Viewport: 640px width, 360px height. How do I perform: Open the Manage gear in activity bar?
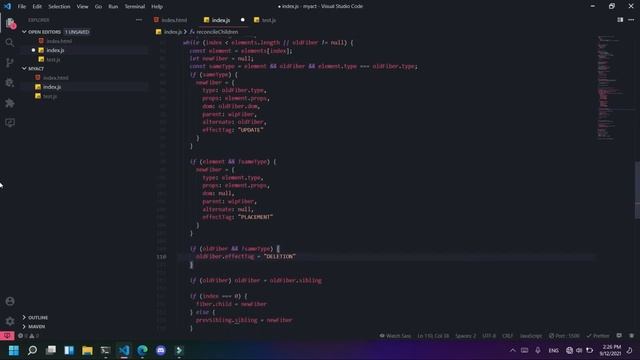point(10,321)
